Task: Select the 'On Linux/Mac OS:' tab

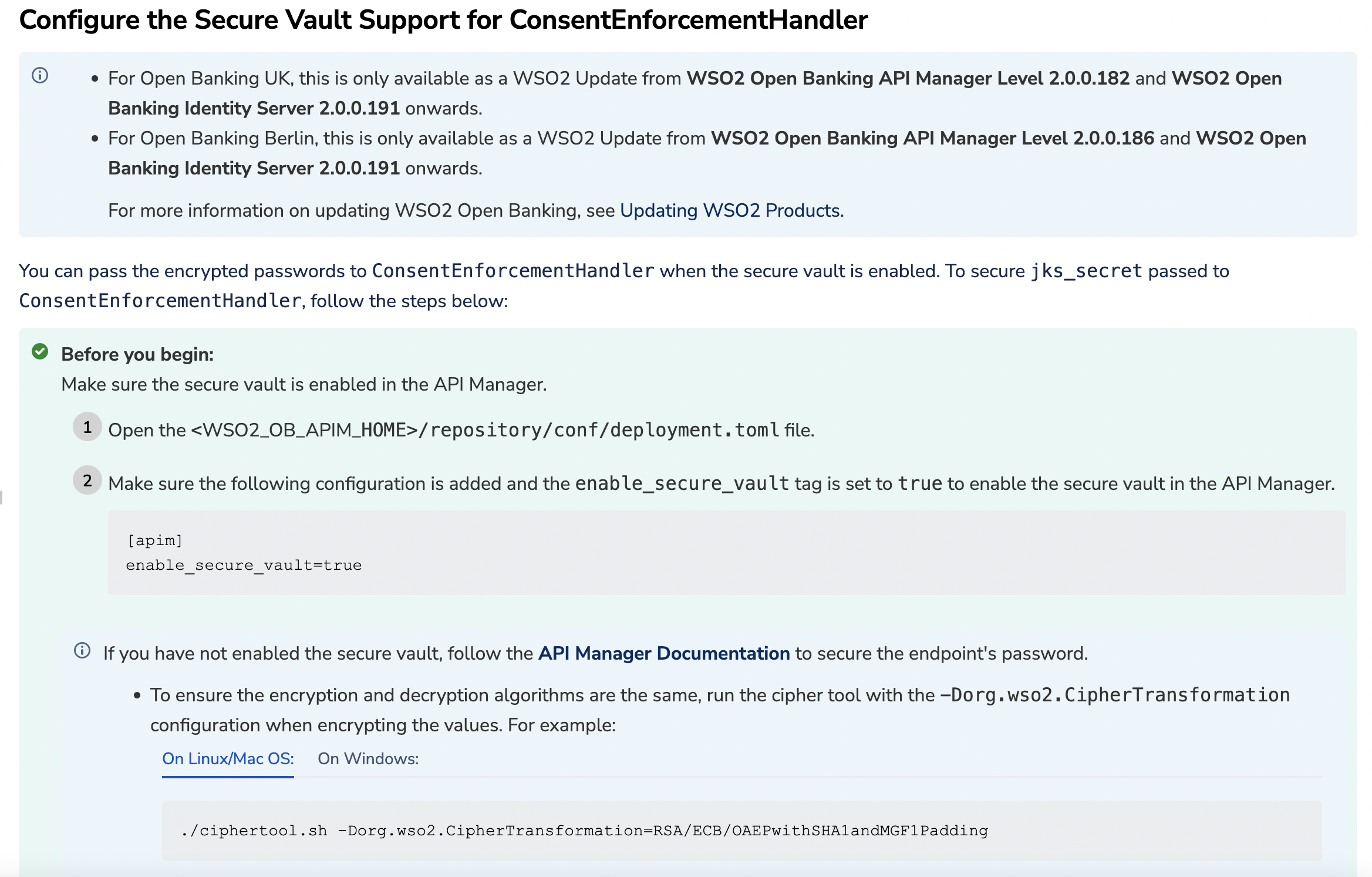Action: tap(228, 758)
